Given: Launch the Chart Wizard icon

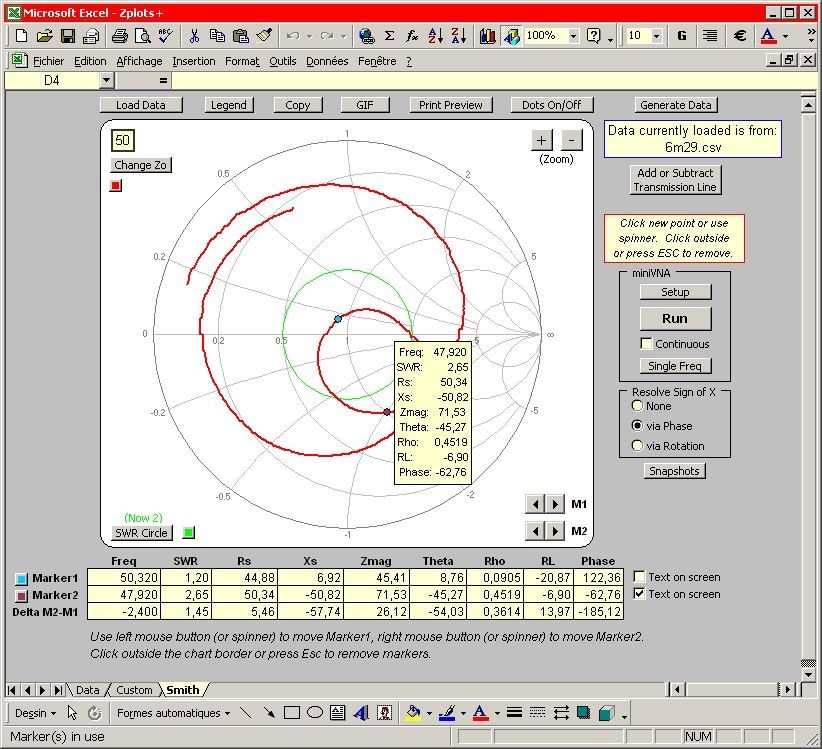Looking at the screenshot, I should point(488,36).
